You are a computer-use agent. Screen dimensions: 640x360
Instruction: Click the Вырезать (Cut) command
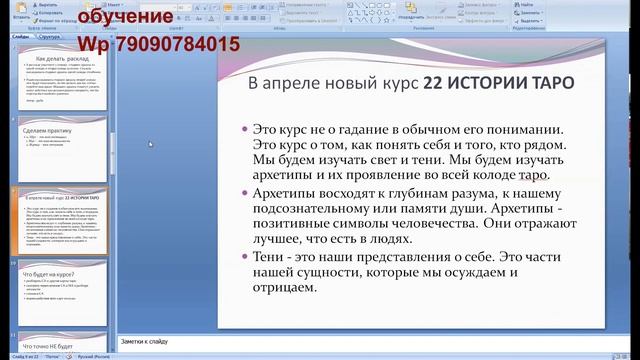coord(45,5)
